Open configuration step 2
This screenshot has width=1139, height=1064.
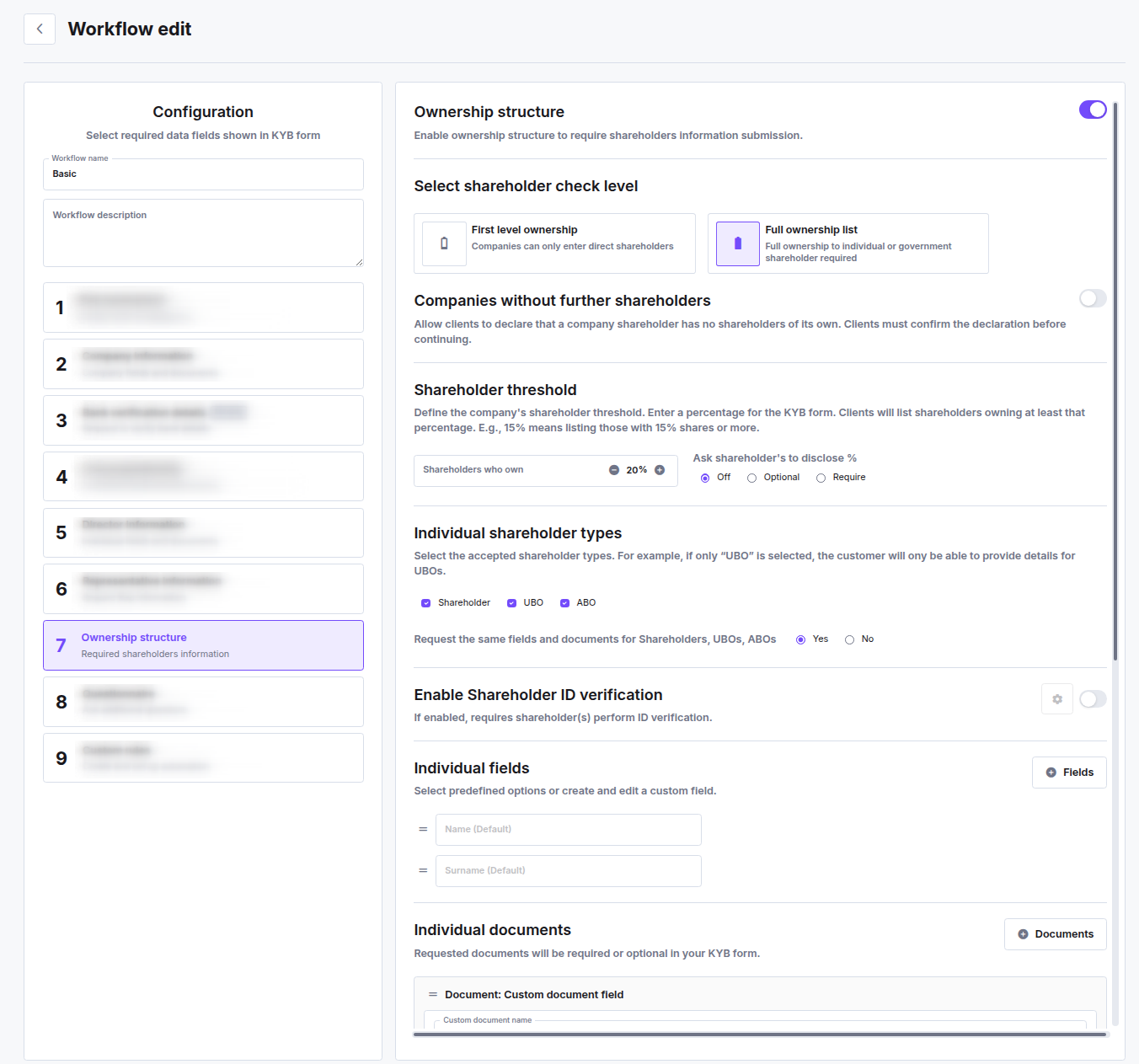pyautogui.click(x=203, y=364)
